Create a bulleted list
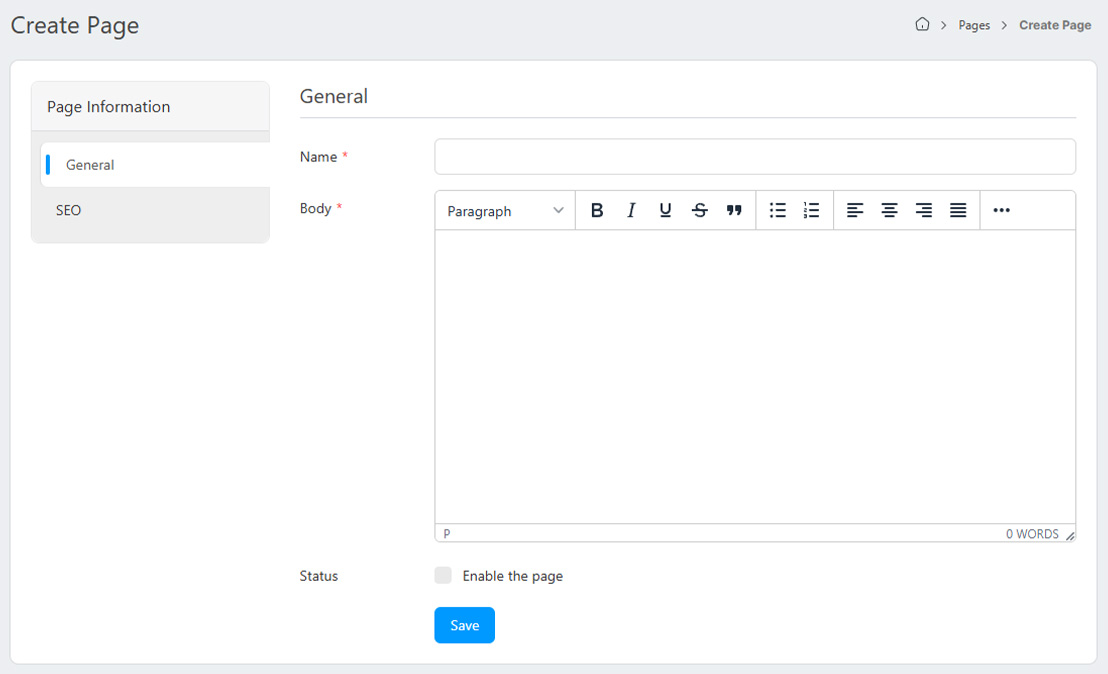This screenshot has width=1108, height=674. tap(777, 210)
